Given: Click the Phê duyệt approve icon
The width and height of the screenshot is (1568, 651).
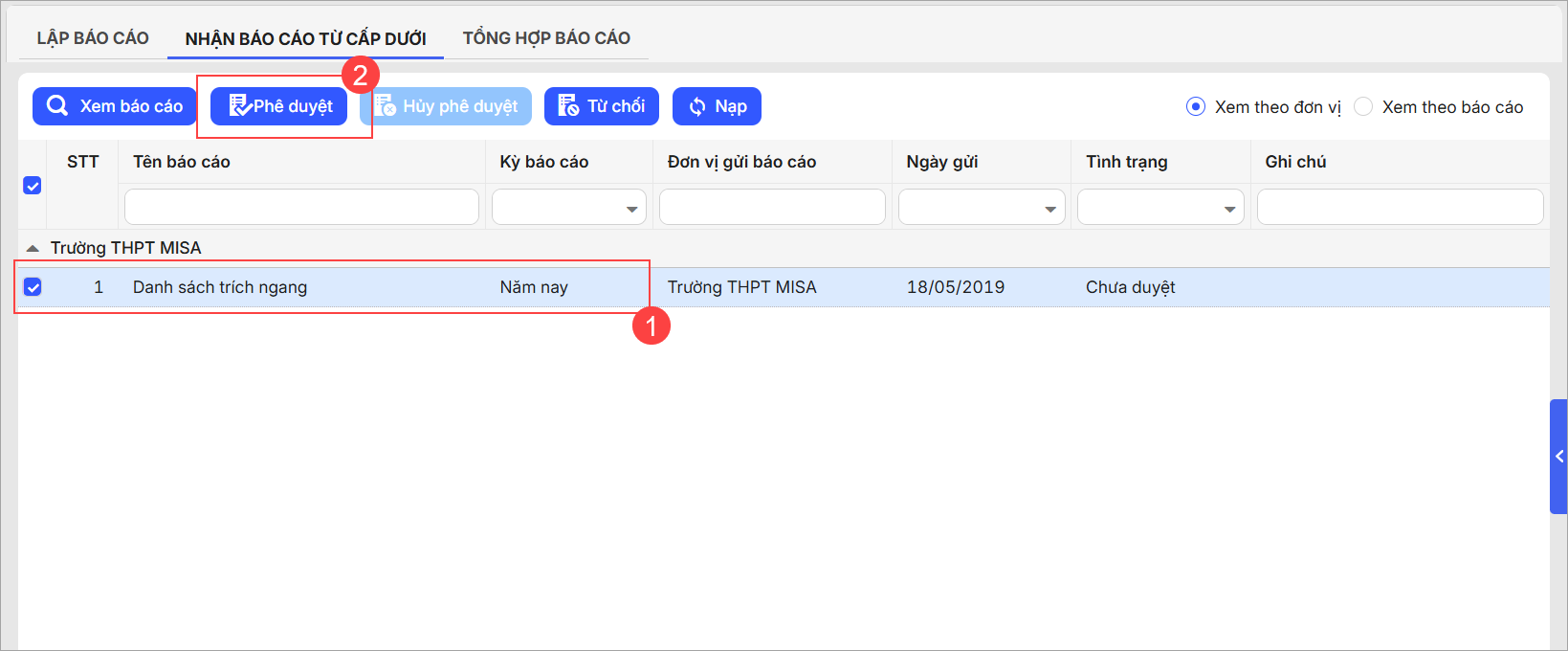Looking at the screenshot, I should point(239,106).
